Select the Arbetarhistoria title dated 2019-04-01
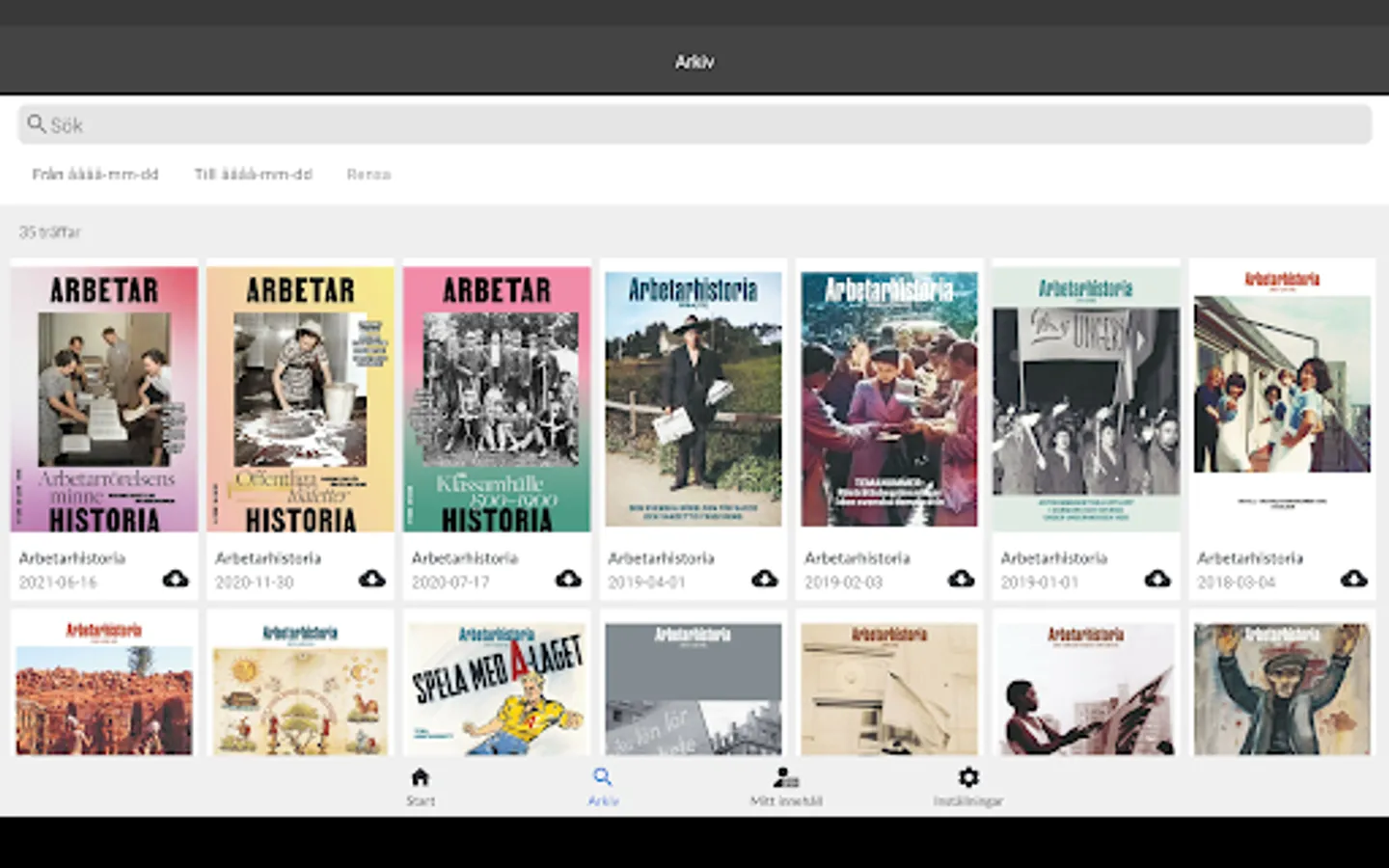Image resolution: width=1389 pixels, height=868 pixels. [x=661, y=558]
